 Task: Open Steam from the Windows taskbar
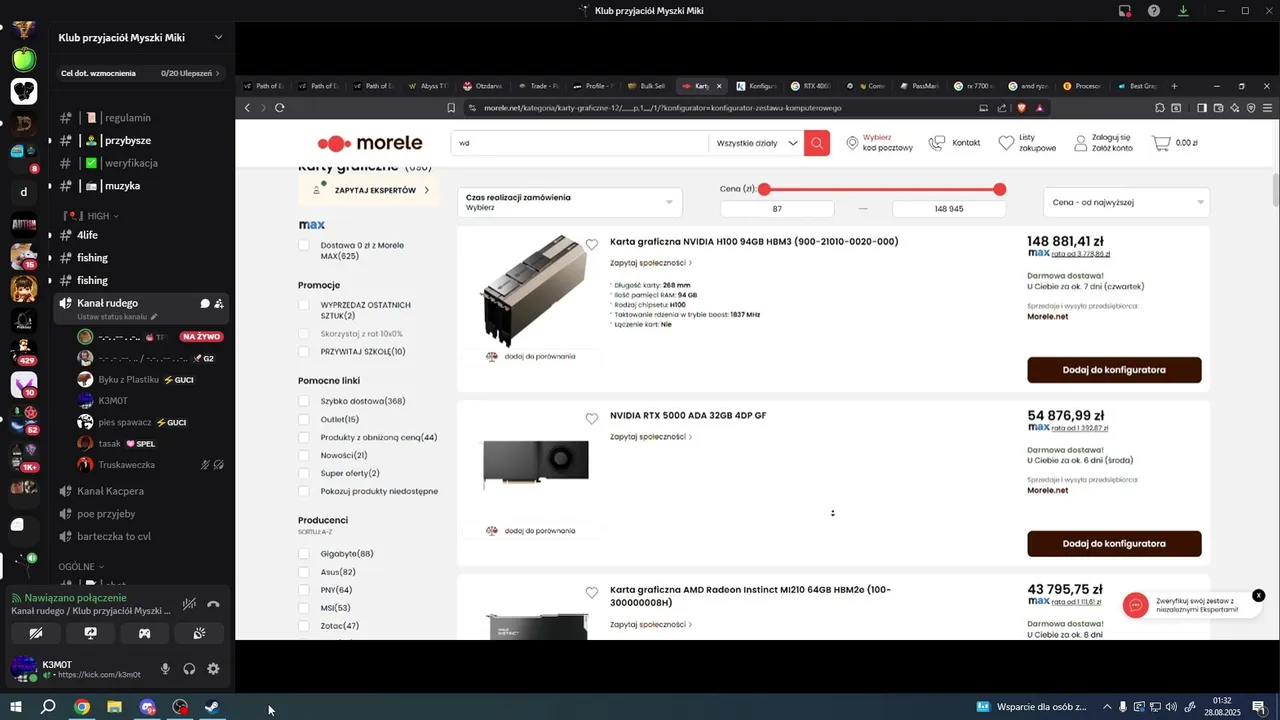tap(213, 707)
